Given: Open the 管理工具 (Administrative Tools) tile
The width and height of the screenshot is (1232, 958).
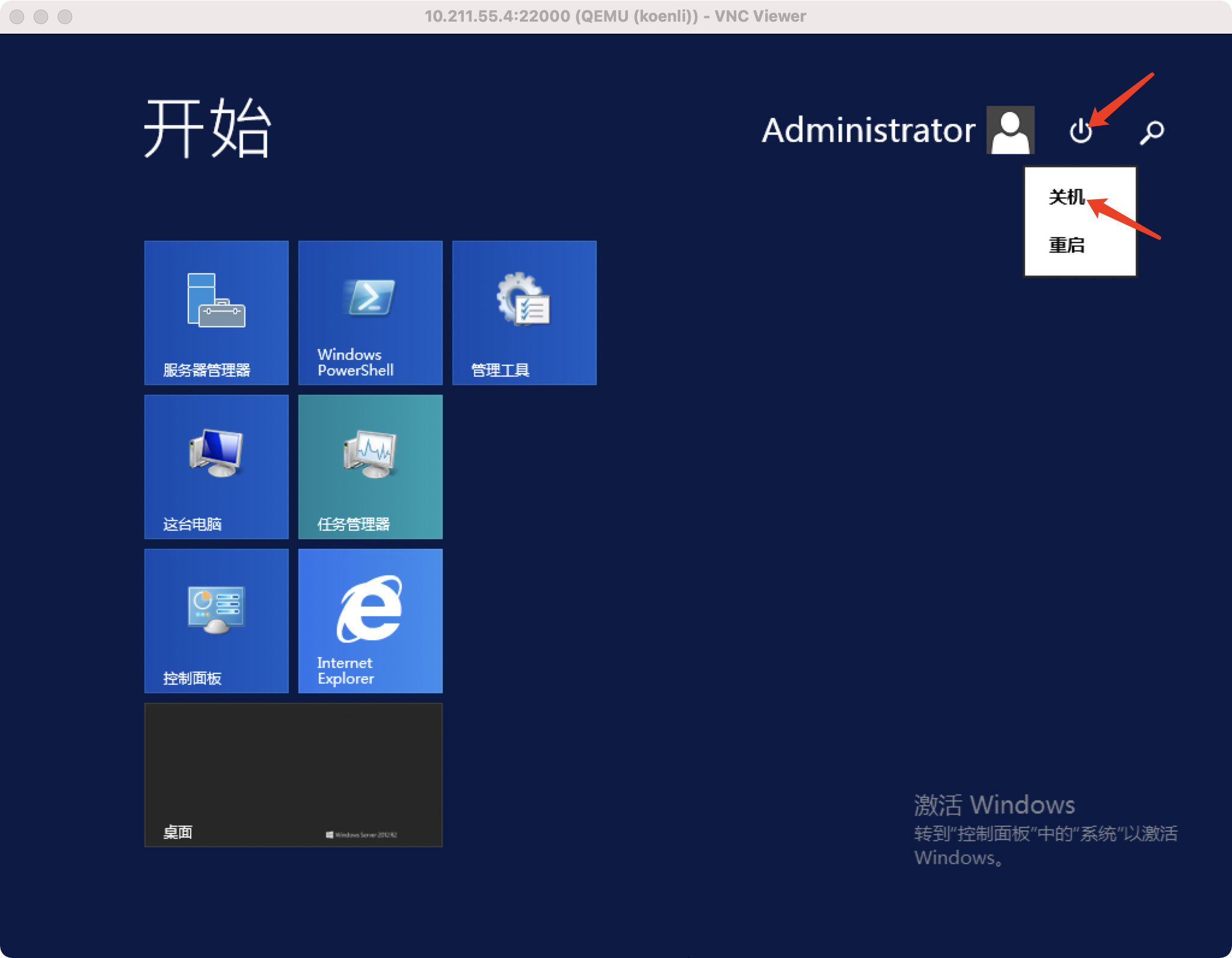Looking at the screenshot, I should coord(524,313).
